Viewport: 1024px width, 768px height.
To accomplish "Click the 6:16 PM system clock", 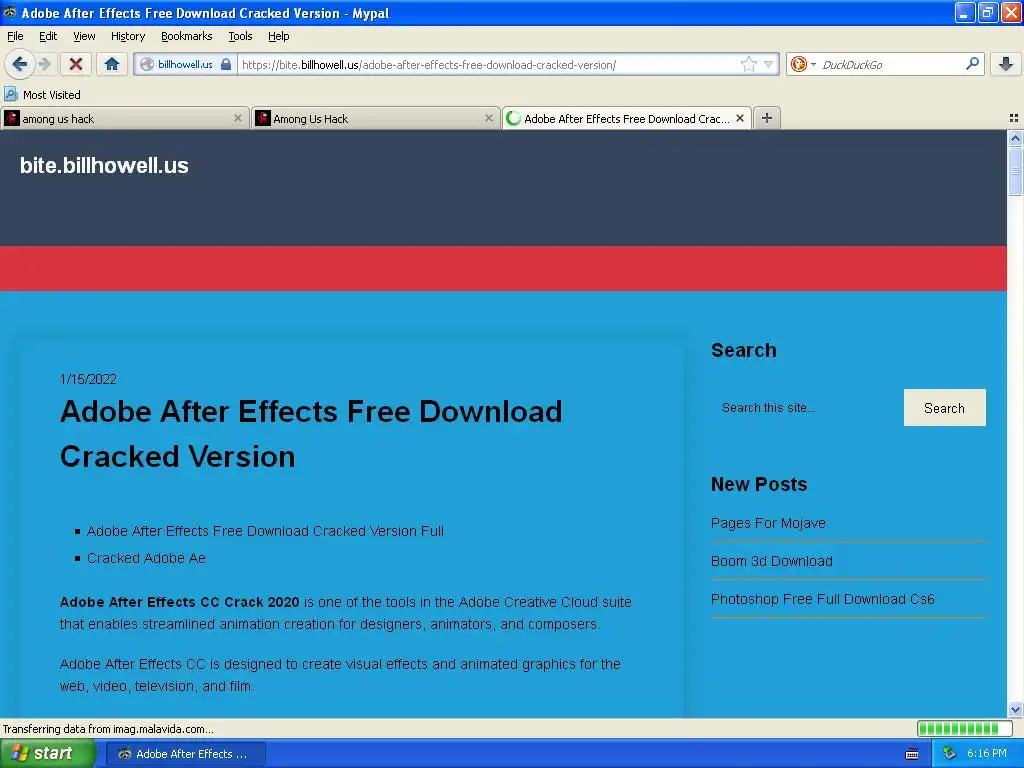I will click(987, 753).
